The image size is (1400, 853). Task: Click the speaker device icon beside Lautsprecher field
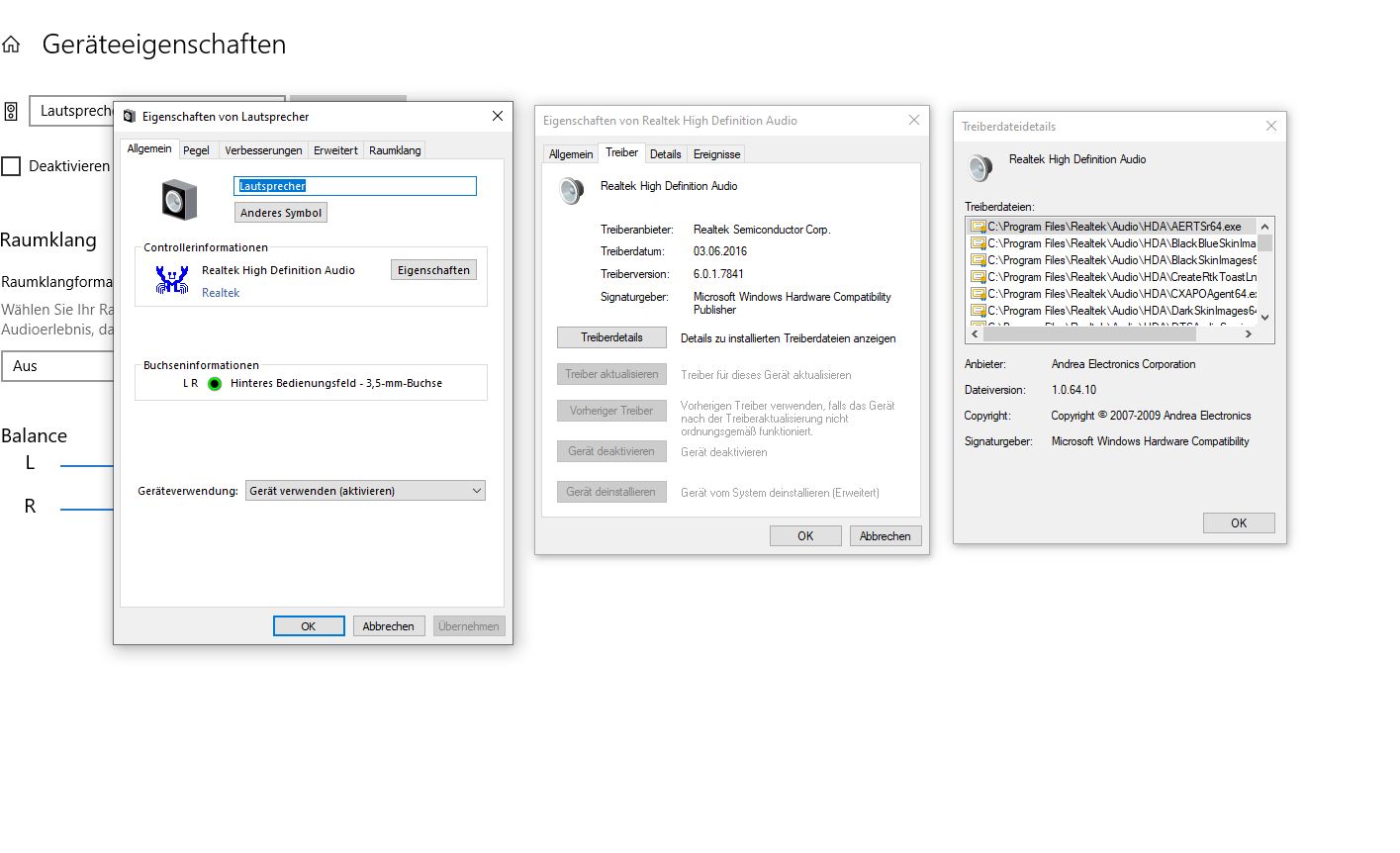pos(11,111)
